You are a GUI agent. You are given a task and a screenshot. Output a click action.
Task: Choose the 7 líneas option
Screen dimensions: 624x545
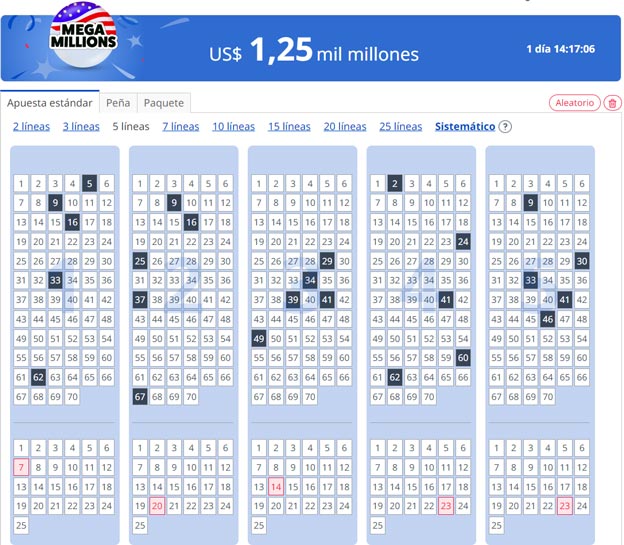(180, 127)
